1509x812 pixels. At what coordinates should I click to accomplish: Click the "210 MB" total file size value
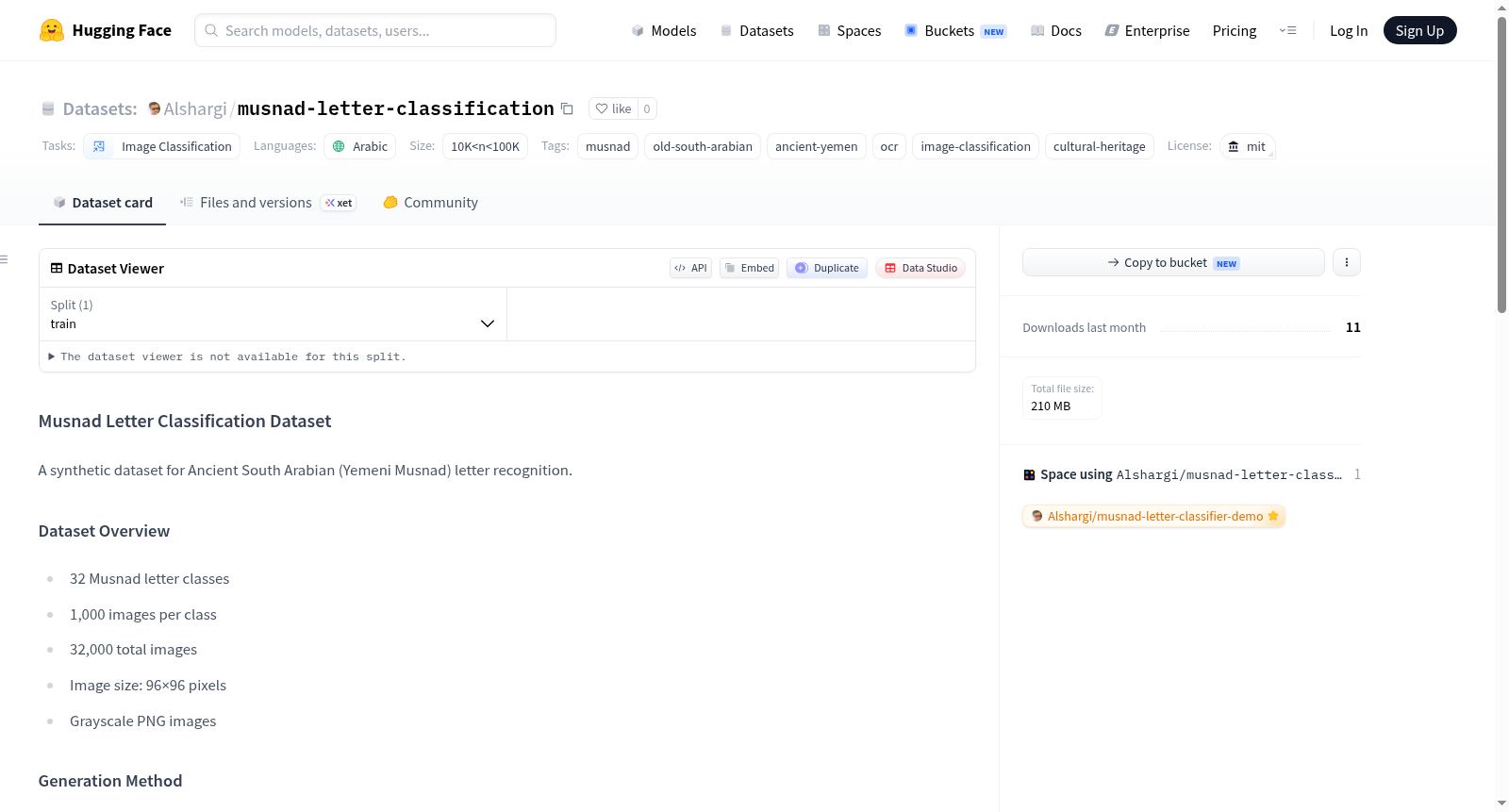click(x=1051, y=406)
